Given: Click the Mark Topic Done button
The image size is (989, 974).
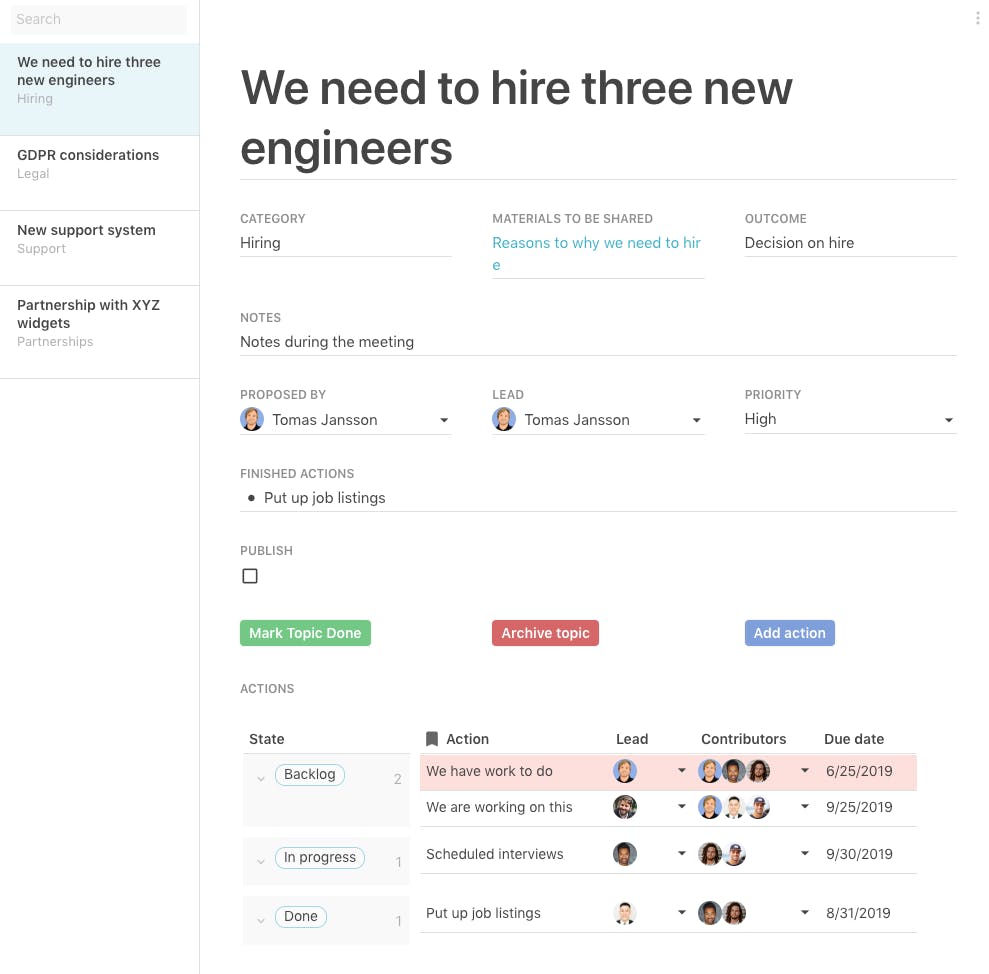Looking at the screenshot, I should point(305,633).
